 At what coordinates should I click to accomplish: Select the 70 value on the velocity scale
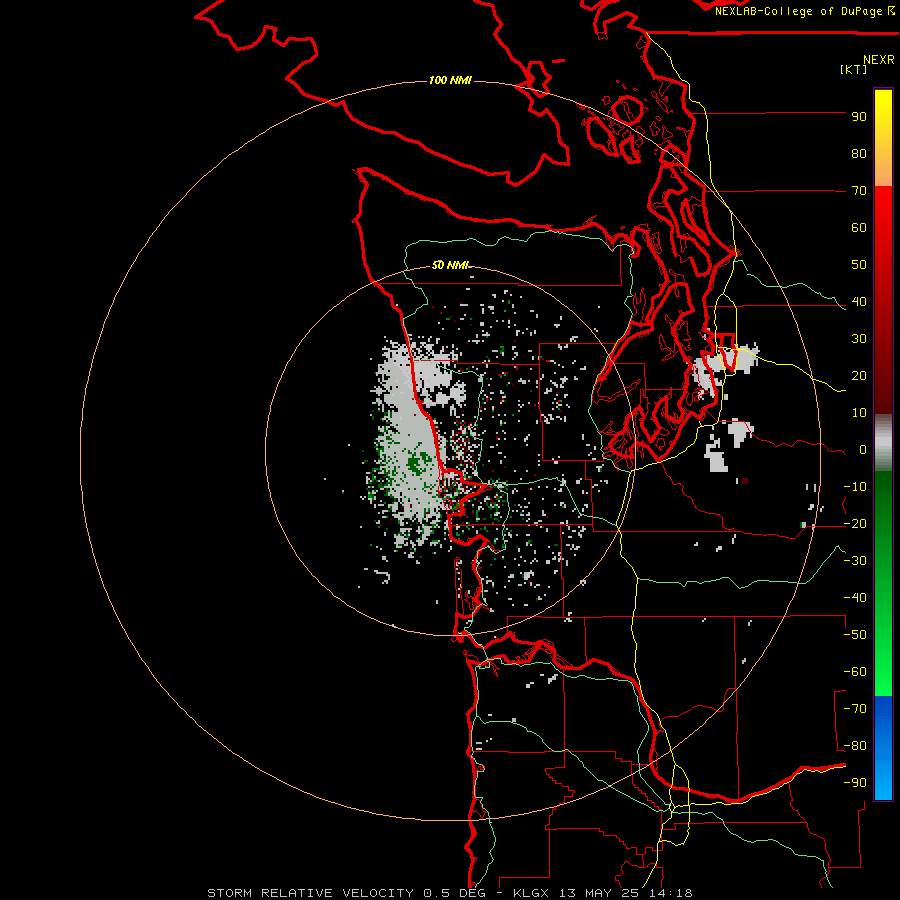[859, 191]
